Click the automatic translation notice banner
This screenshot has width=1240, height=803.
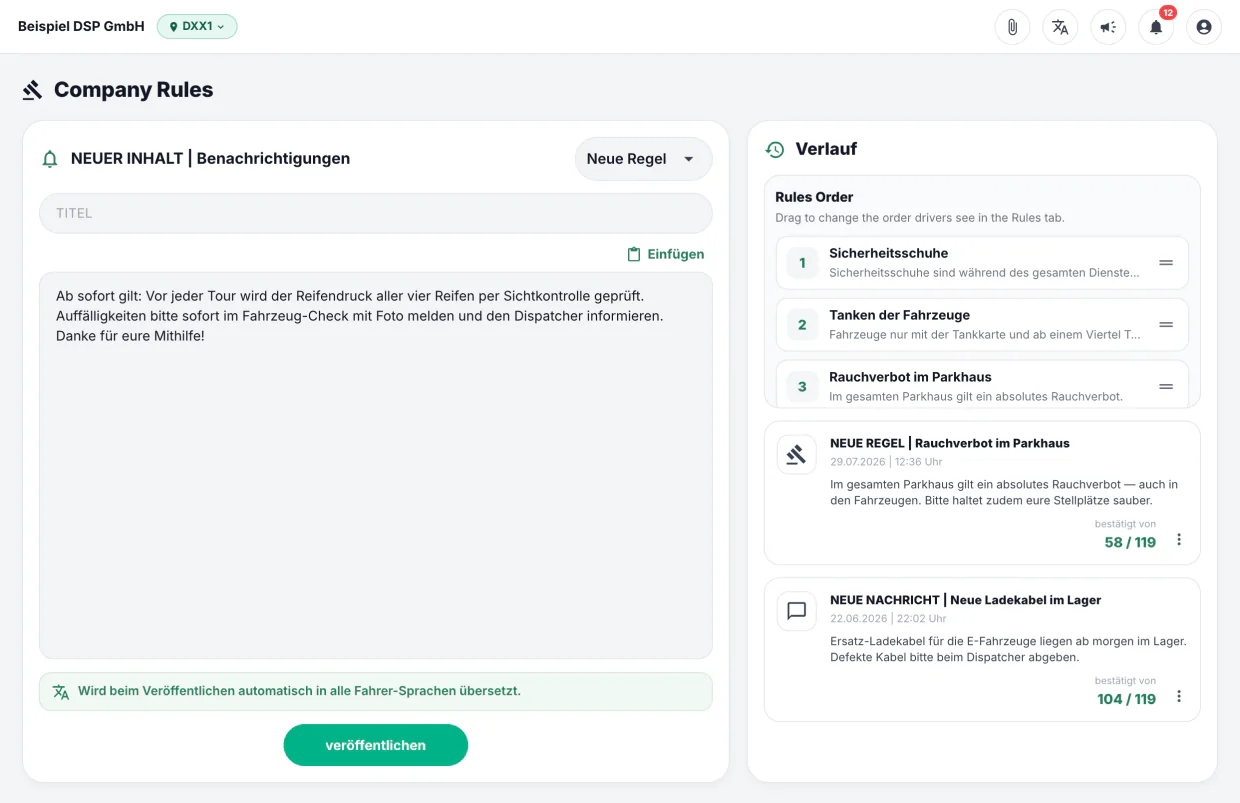click(376, 692)
